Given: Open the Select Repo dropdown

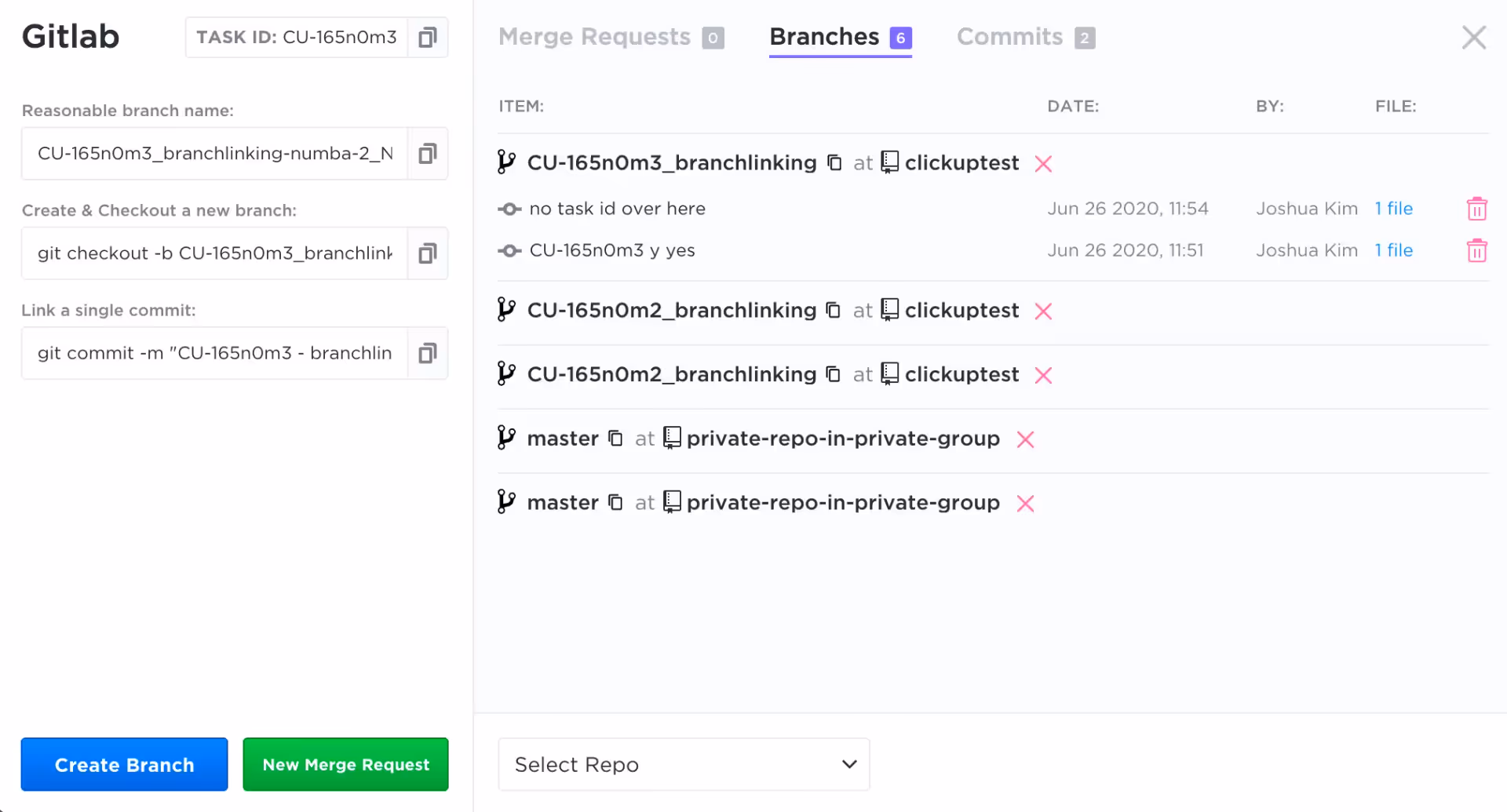Looking at the screenshot, I should 683,764.
